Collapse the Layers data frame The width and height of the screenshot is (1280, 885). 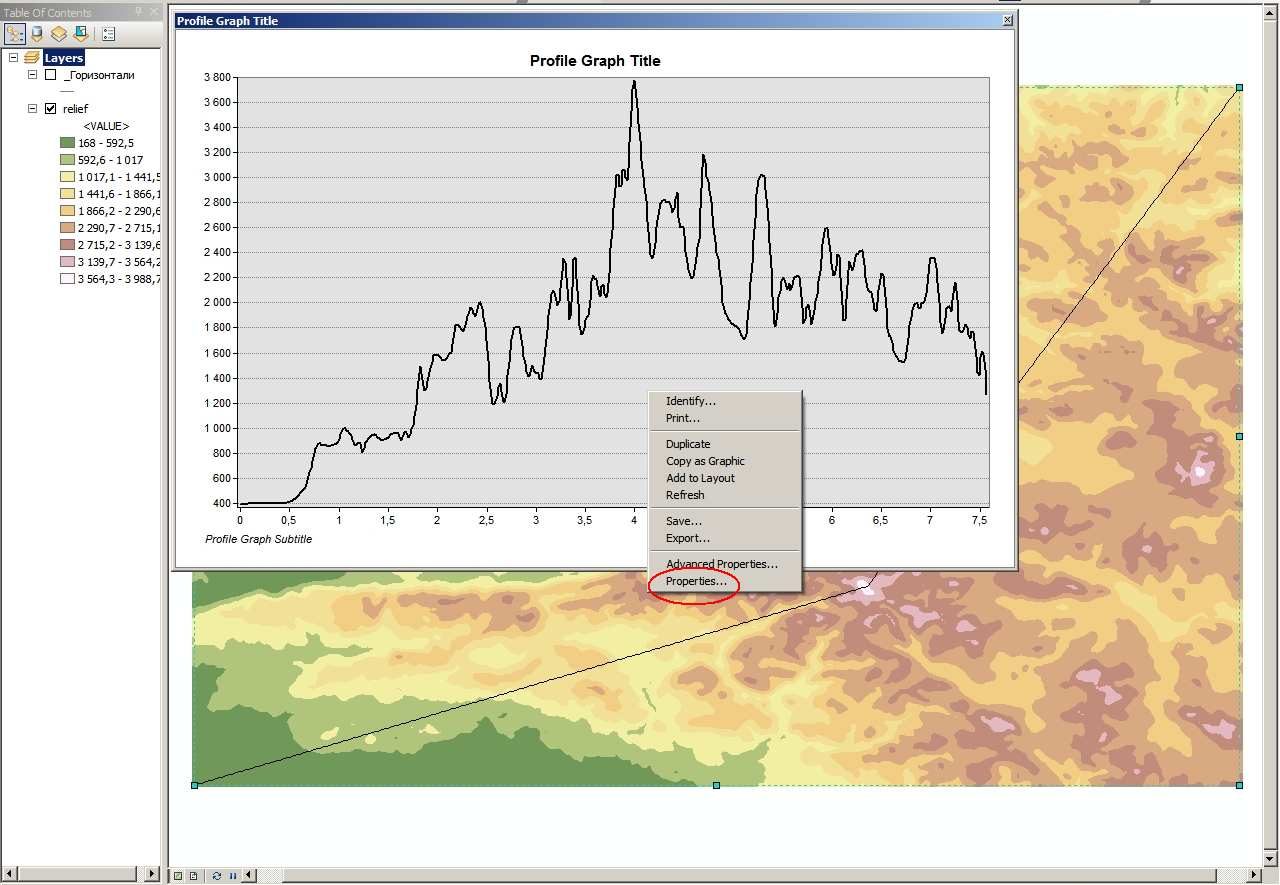14,58
